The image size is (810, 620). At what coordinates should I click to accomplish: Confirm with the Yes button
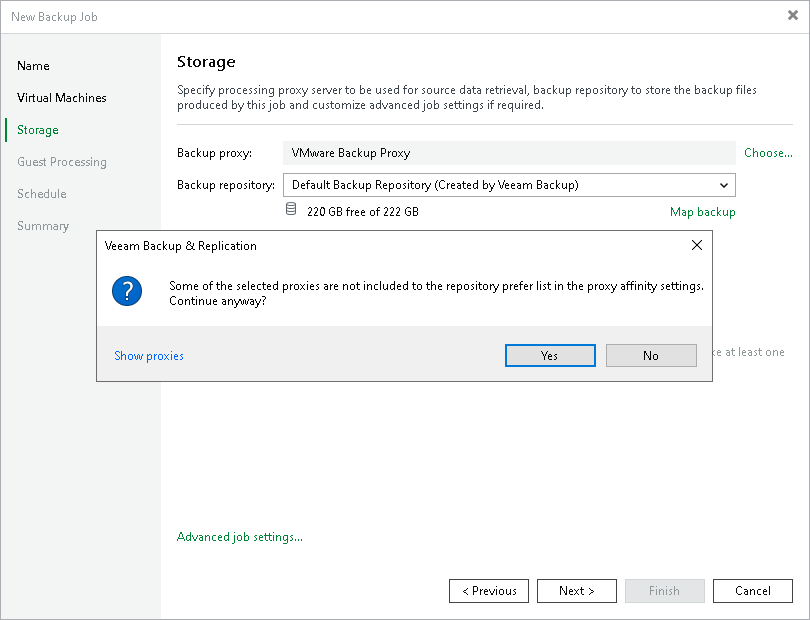coord(550,355)
